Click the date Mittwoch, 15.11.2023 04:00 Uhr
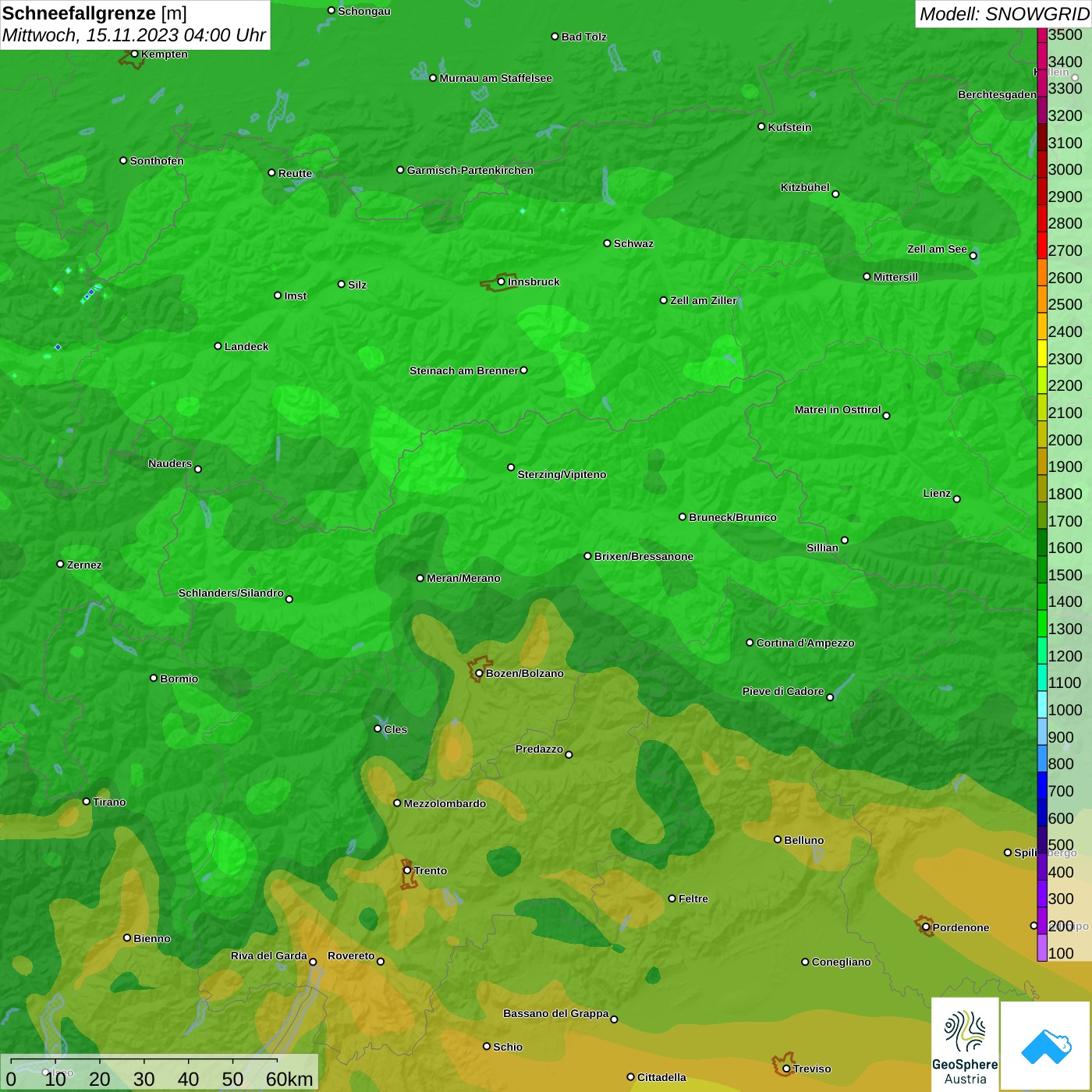This screenshot has height=1092, width=1092. pos(134,35)
